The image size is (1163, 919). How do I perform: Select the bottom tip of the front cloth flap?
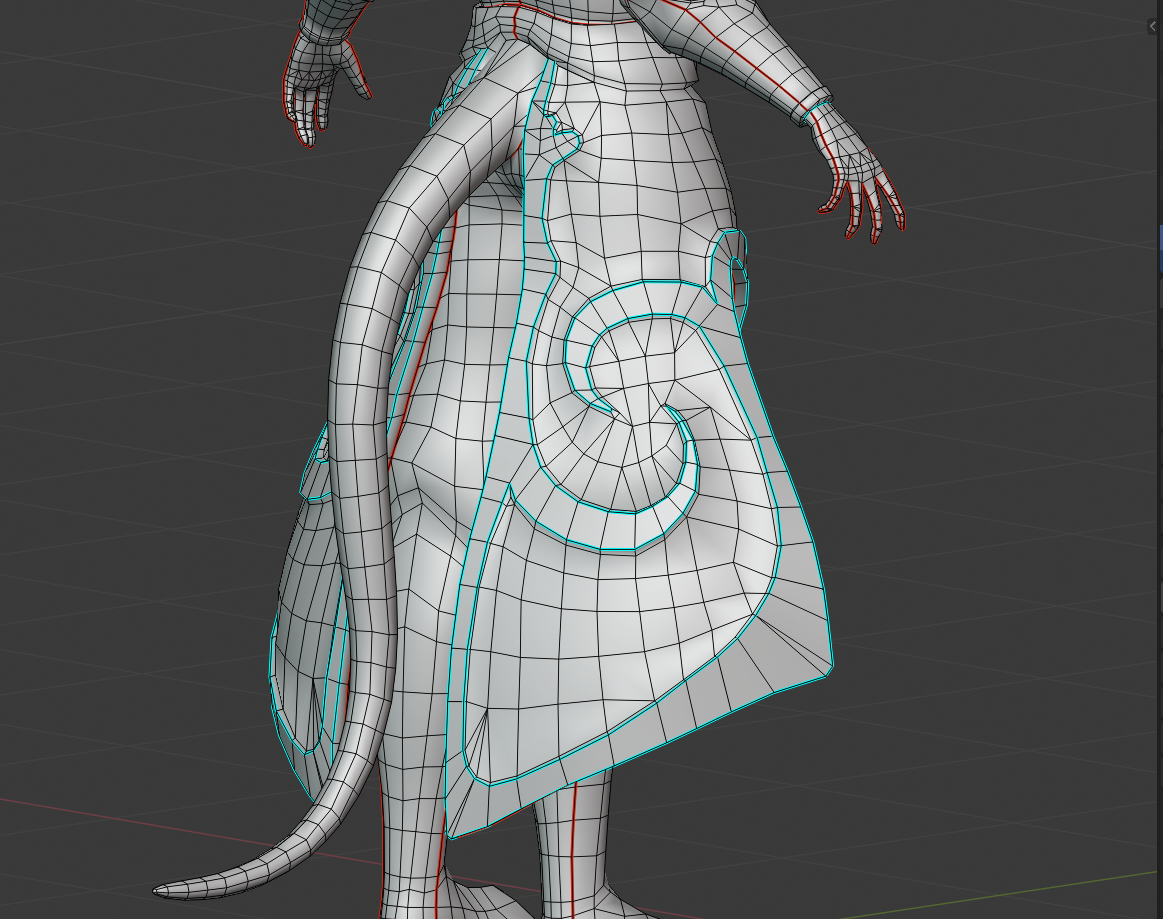[453, 832]
